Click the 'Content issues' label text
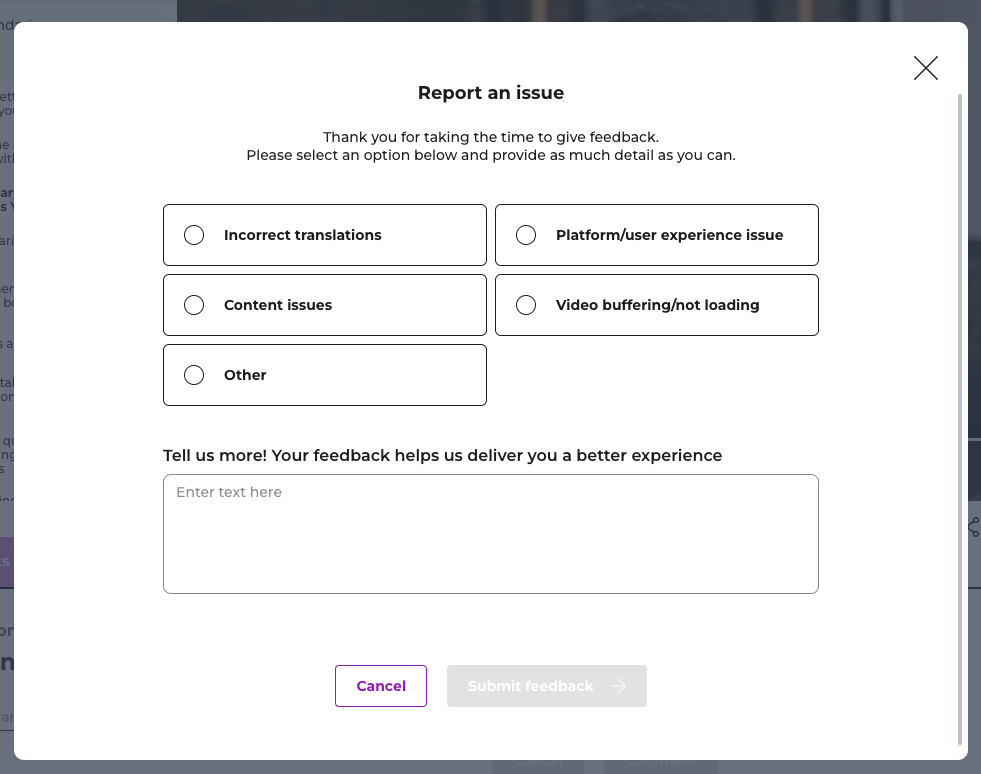Viewport: 981px width, 774px height. point(278,305)
